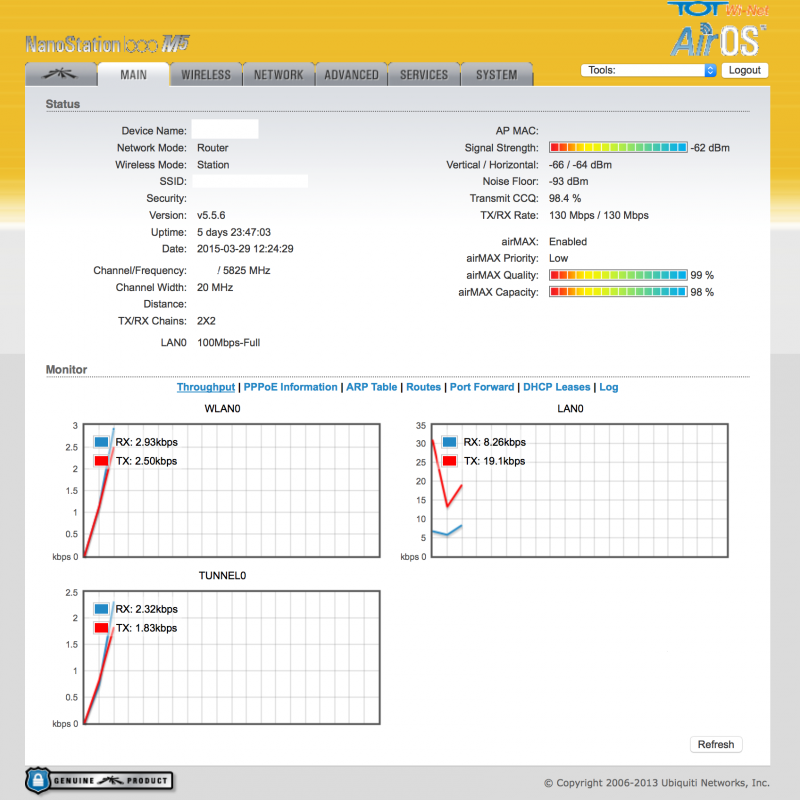Click the Refresh button
Screen dimensions: 800x800
point(716,744)
